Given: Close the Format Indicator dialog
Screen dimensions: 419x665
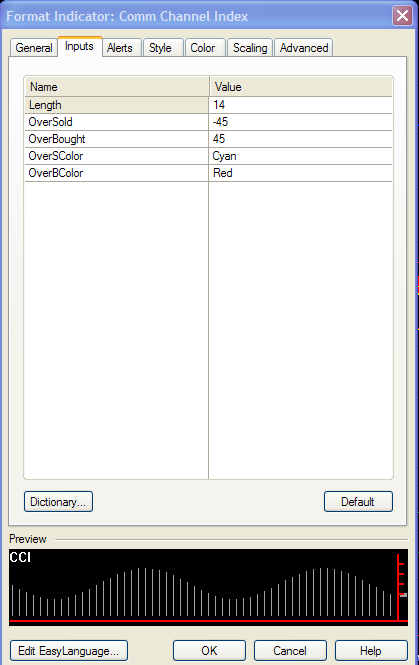Looking at the screenshot, I should click(402, 16).
